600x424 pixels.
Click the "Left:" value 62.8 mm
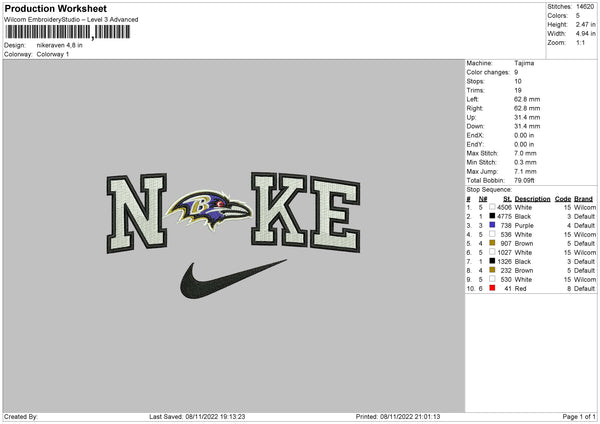point(527,99)
